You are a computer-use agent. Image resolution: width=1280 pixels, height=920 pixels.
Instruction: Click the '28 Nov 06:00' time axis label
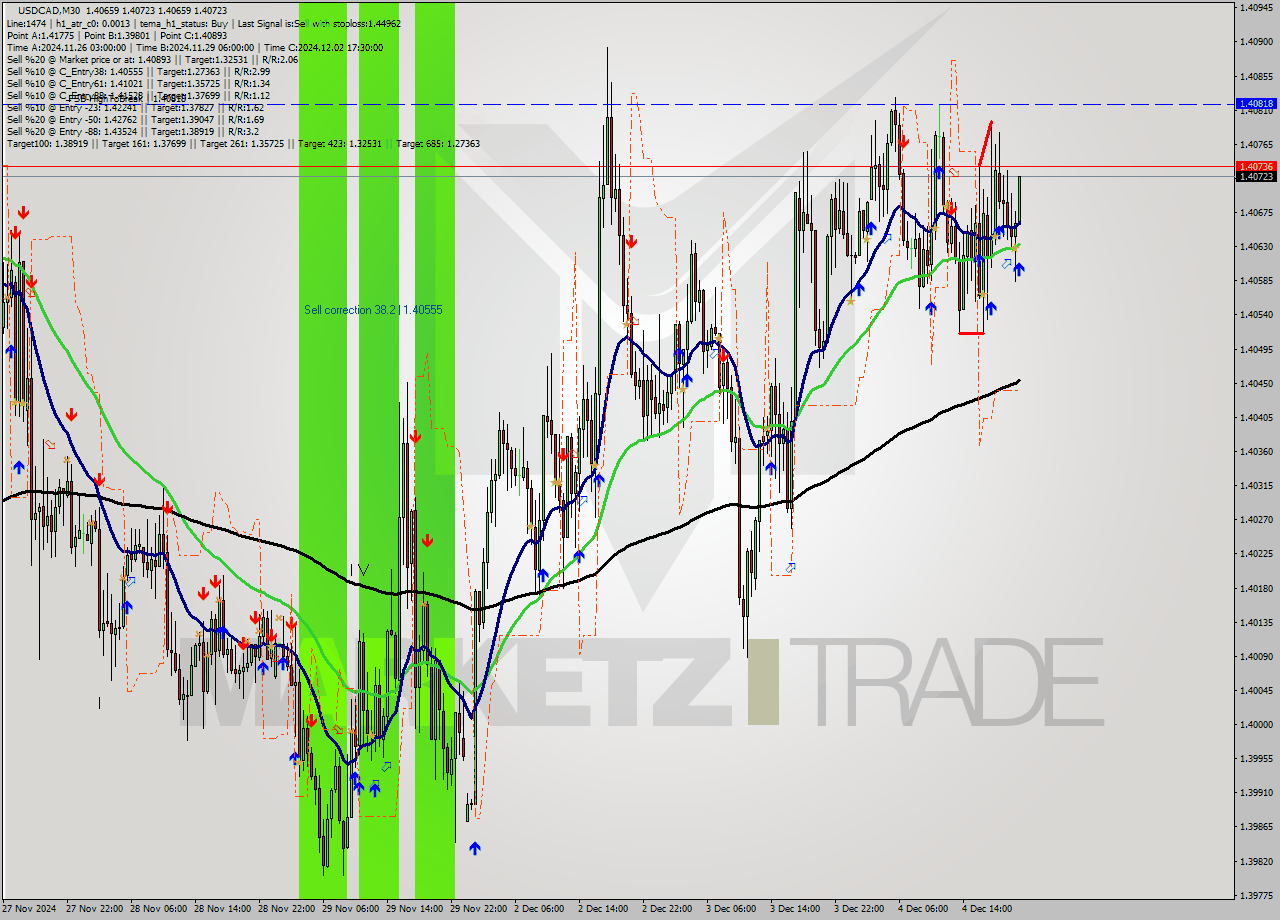[159, 909]
